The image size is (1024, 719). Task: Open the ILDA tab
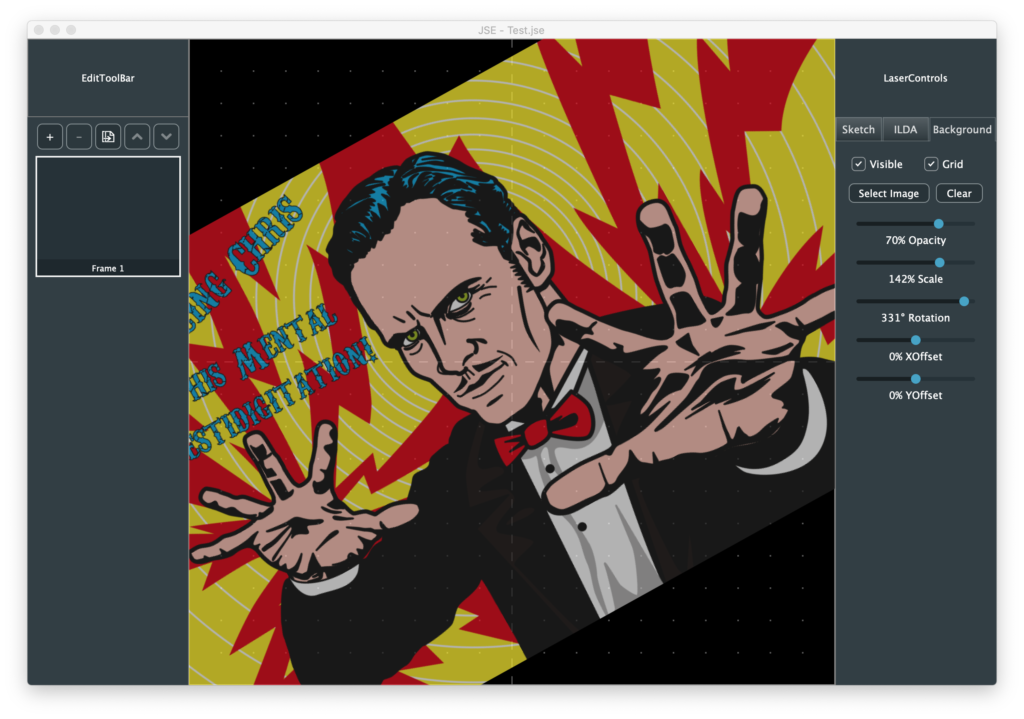click(905, 130)
